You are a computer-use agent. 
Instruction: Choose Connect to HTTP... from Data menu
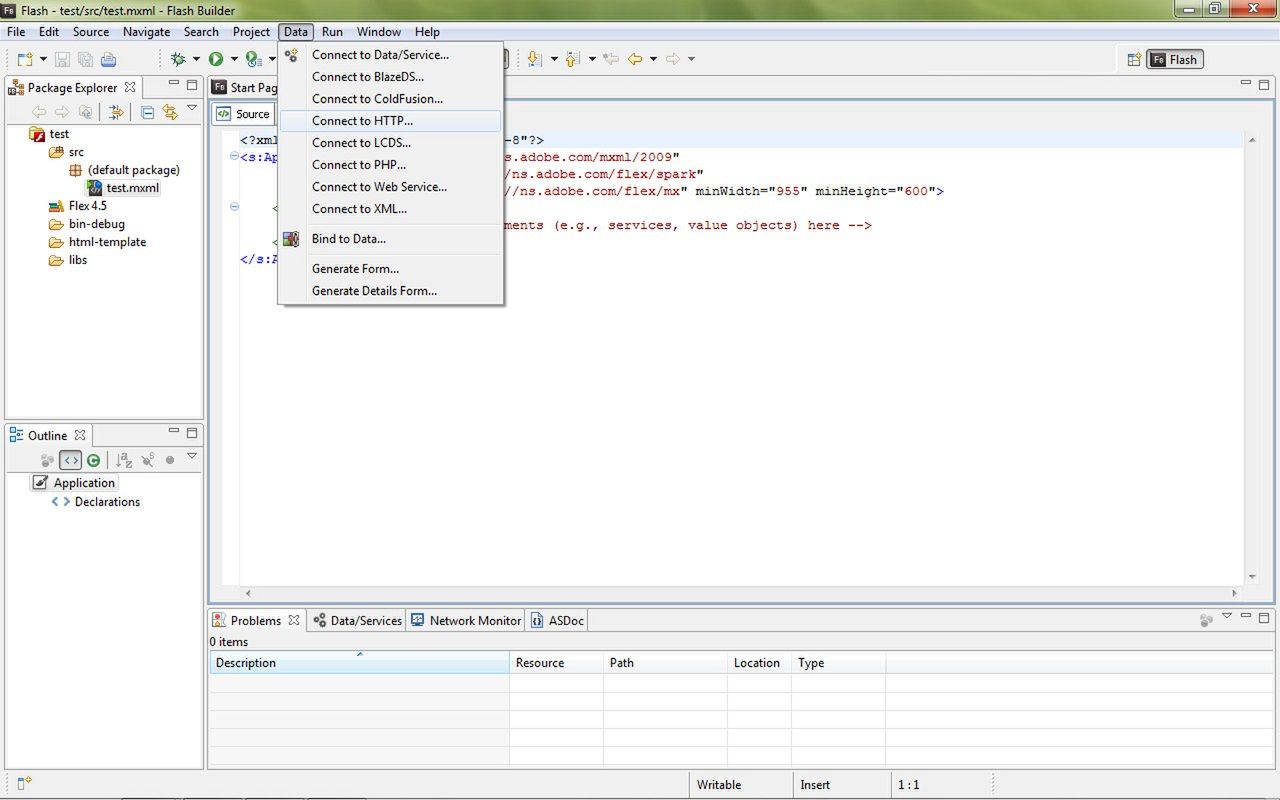390,121
